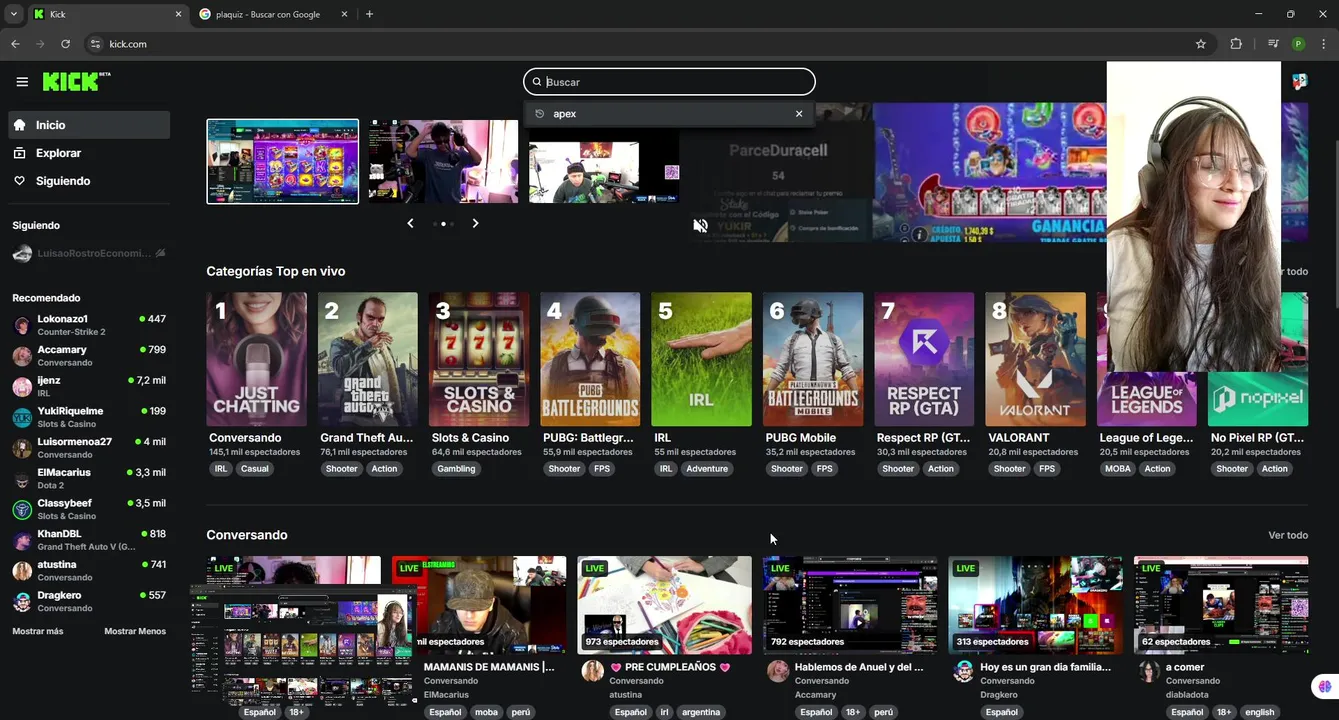The width and height of the screenshot is (1339, 720).
Task: Go to previous carousel slide
Action: tap(410, 223)
